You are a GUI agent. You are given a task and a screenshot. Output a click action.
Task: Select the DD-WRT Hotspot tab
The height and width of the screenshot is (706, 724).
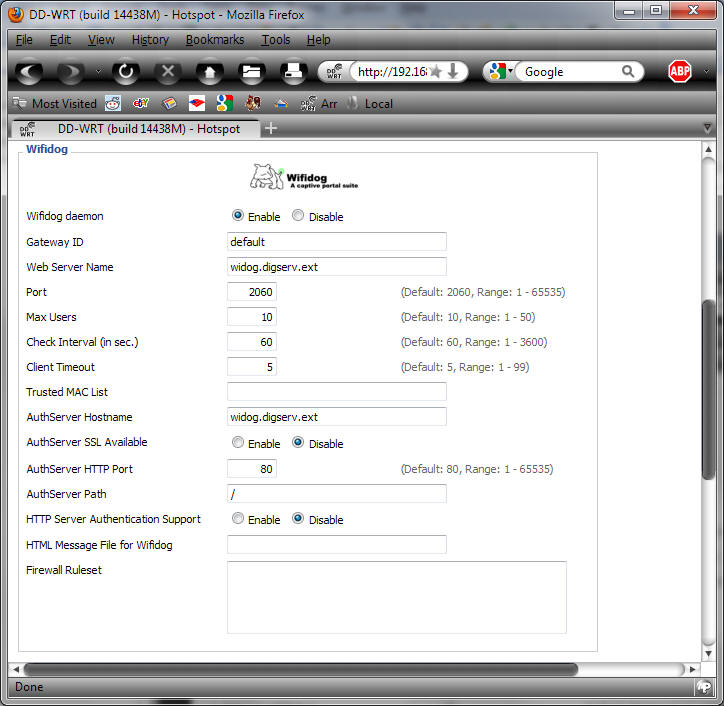[136, 129]
